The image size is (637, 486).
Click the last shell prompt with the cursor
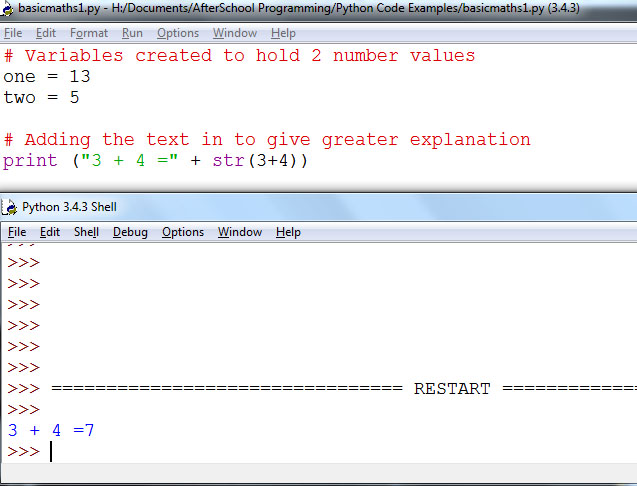(x=29, y=451)
